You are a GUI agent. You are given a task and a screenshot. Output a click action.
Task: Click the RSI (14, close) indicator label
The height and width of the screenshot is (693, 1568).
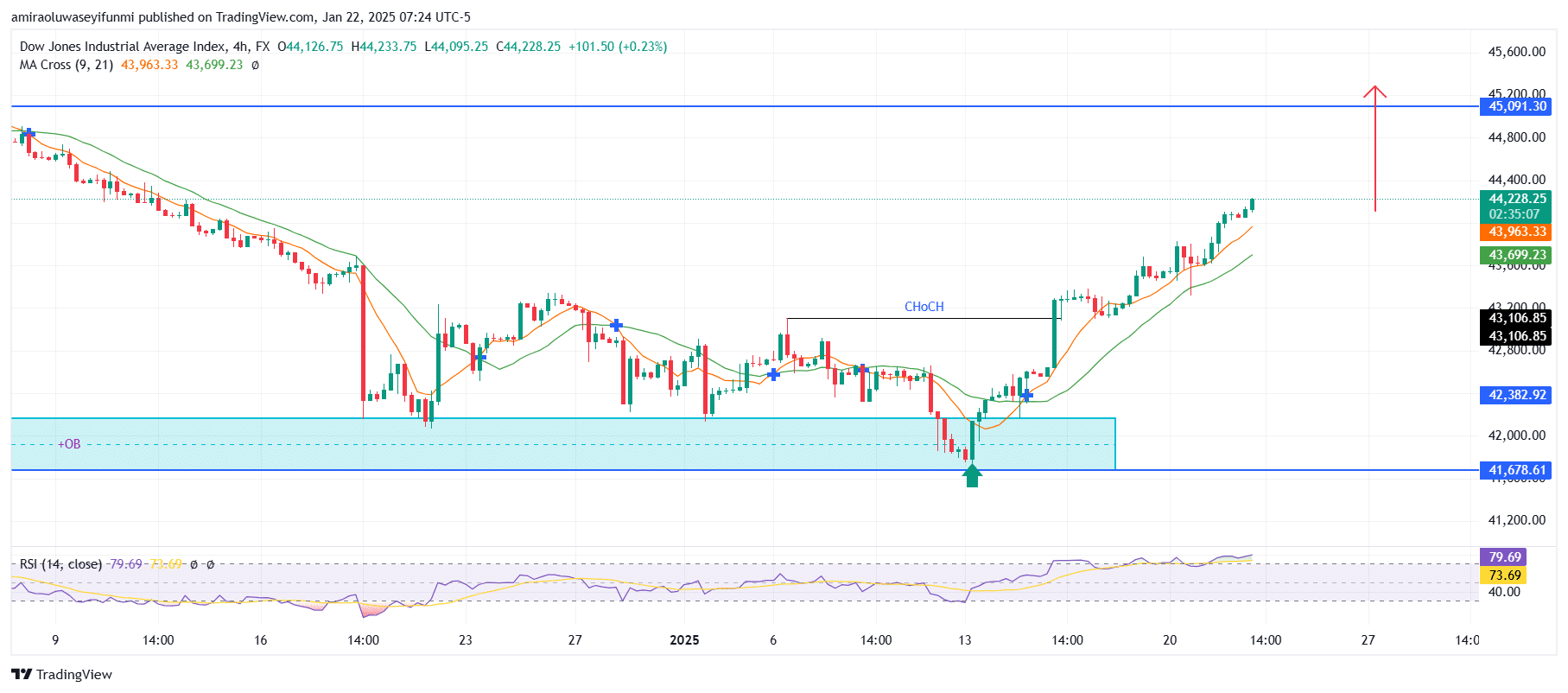pyautogui.click(x=60, y=564)
